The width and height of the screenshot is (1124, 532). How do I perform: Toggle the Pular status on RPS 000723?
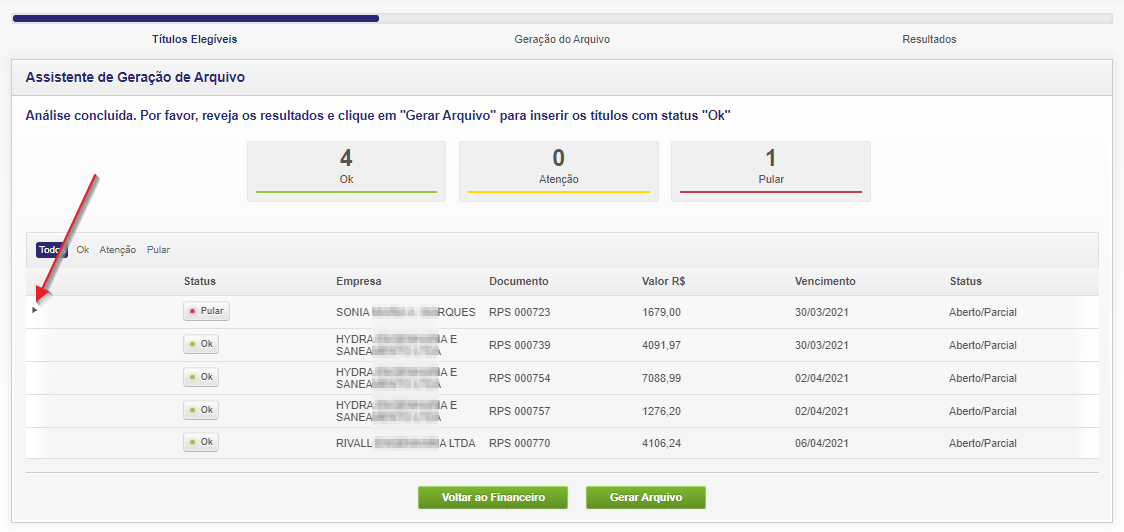(x=206, y=311)
